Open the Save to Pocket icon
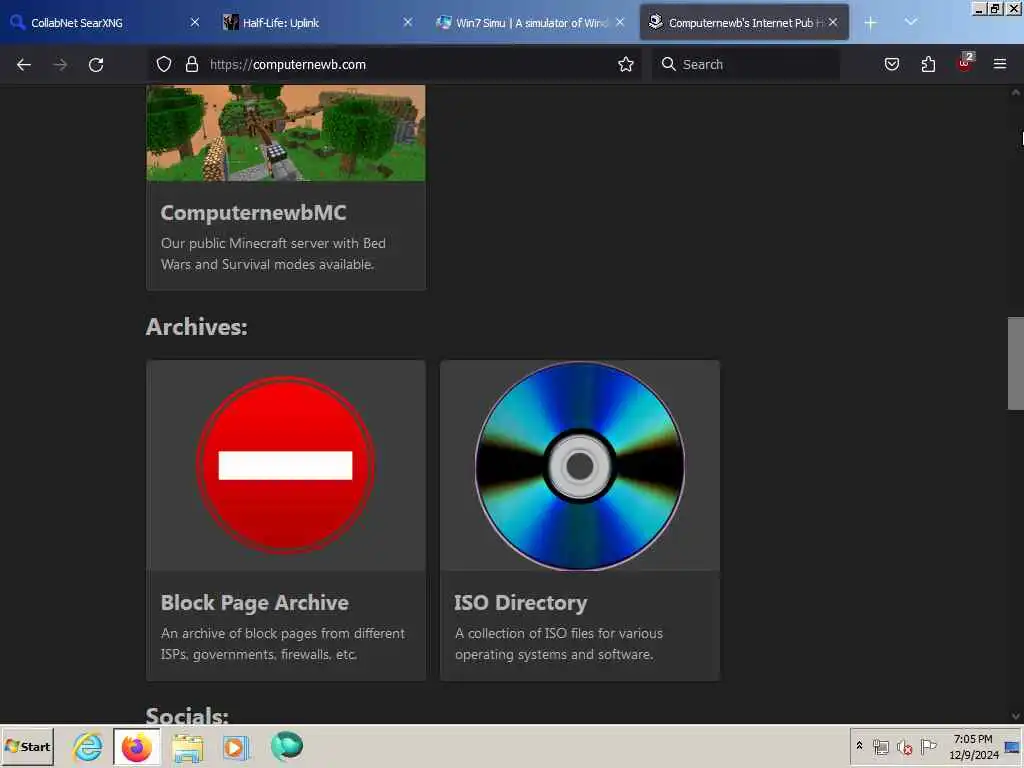 pyautogui.click(x=891, y=64)
